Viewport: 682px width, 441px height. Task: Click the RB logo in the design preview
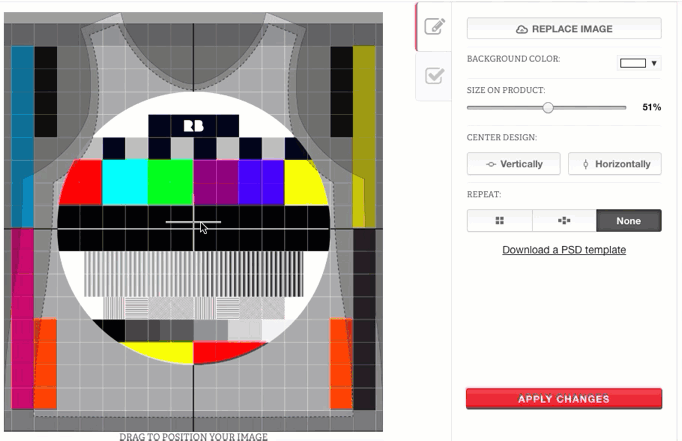[x=194, y=126]
